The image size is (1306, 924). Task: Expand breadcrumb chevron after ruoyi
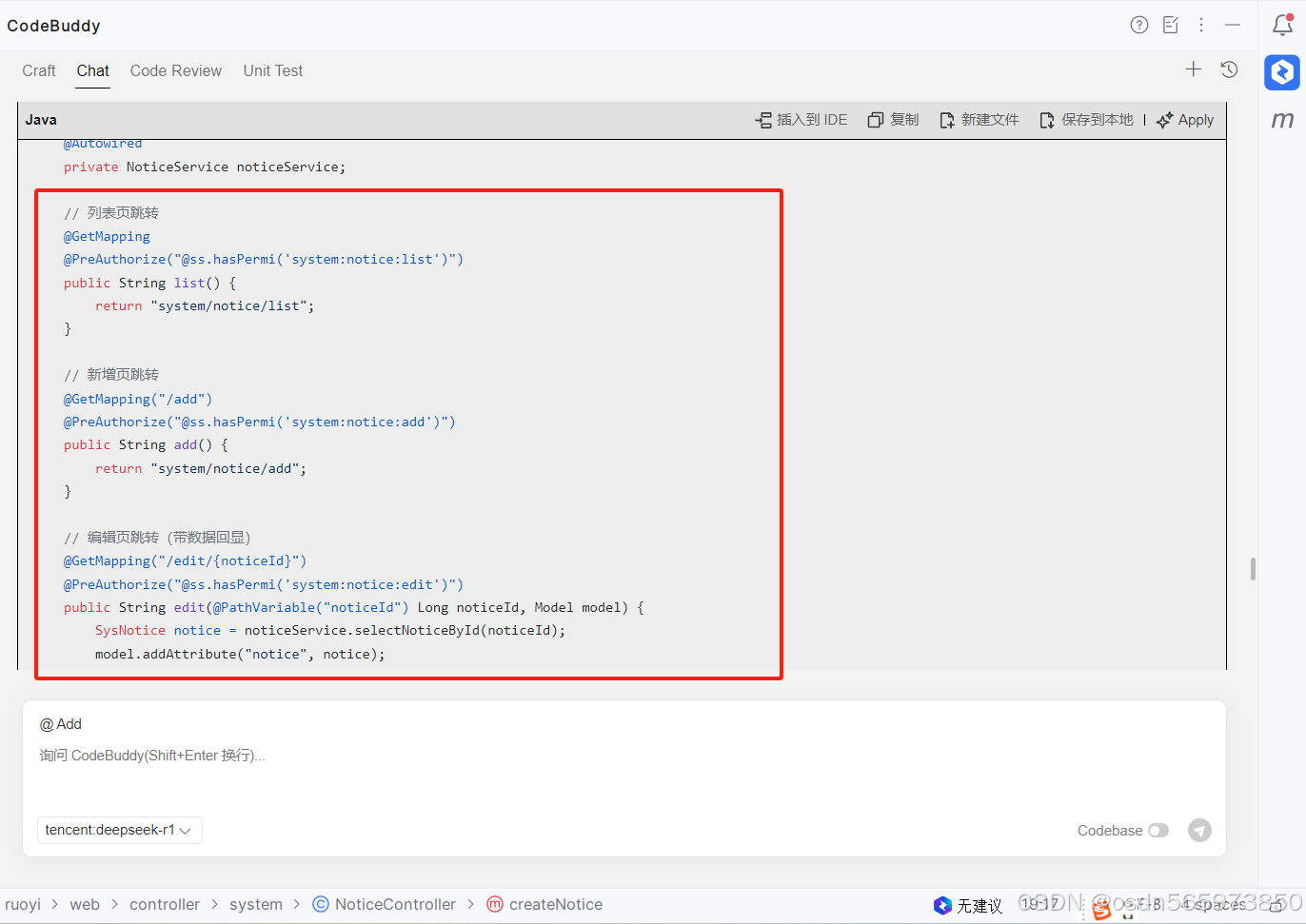(55, 905)
